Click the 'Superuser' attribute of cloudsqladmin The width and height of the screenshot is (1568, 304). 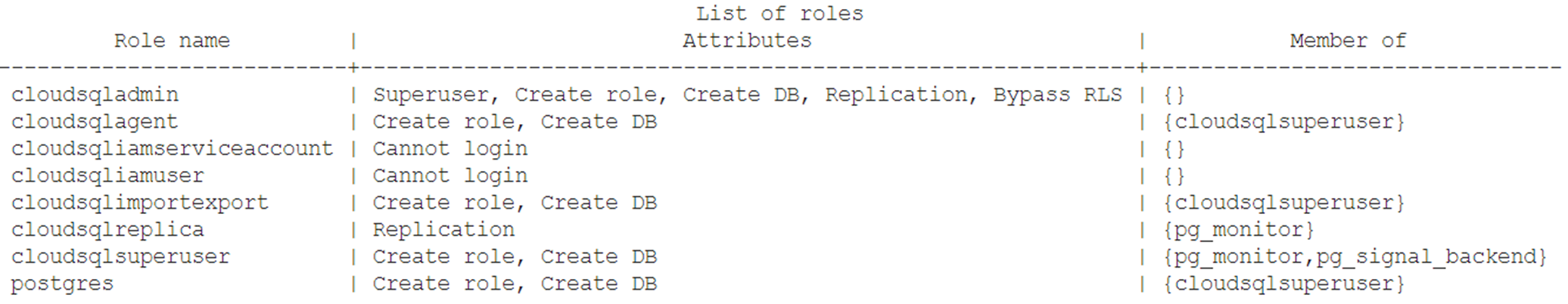click(x=431, y=95)
